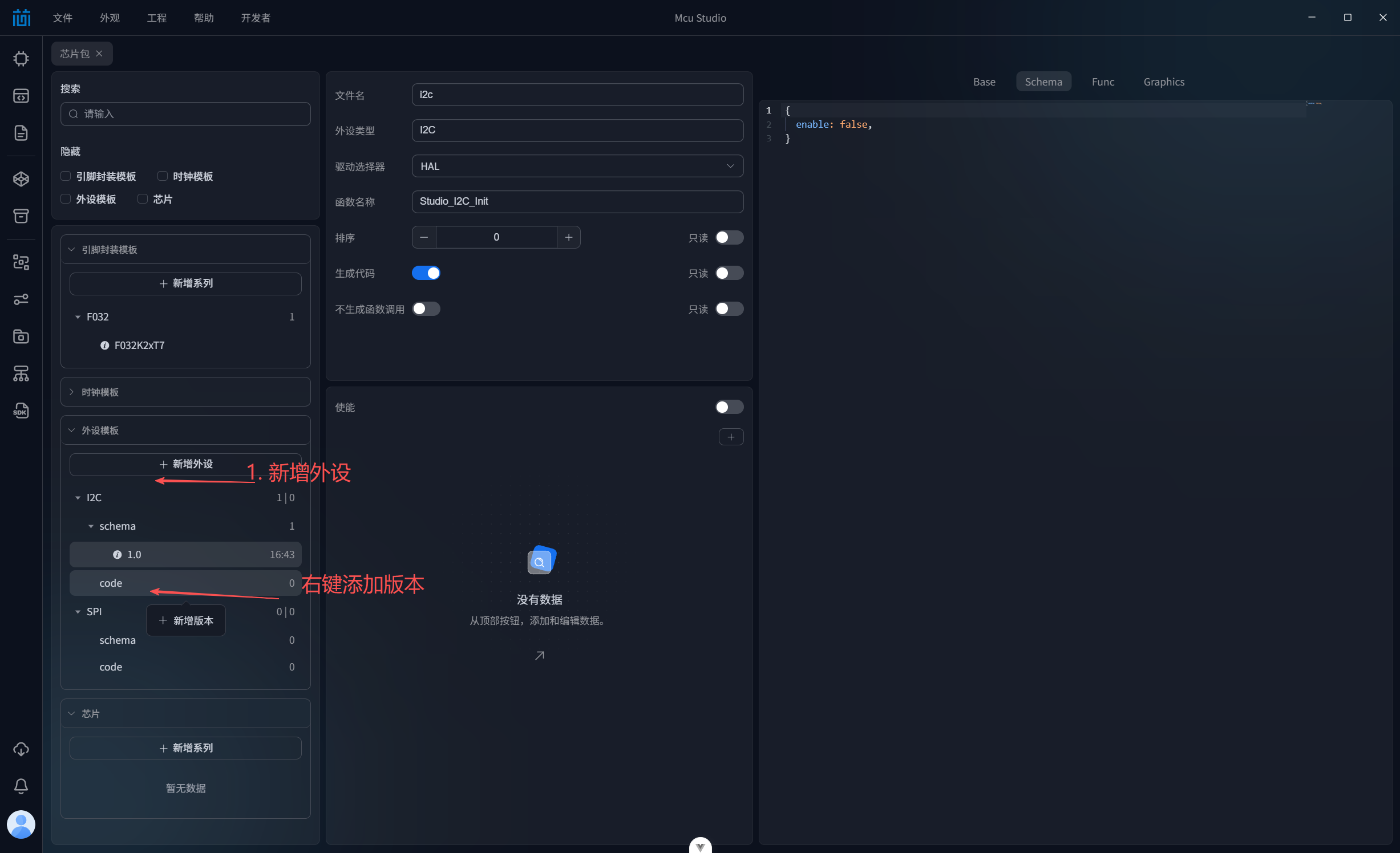Image resolution: width=1400 pixels, height=853 pixels.
Task: Open the 工程 menu
Action: click(x=156, y=18)
